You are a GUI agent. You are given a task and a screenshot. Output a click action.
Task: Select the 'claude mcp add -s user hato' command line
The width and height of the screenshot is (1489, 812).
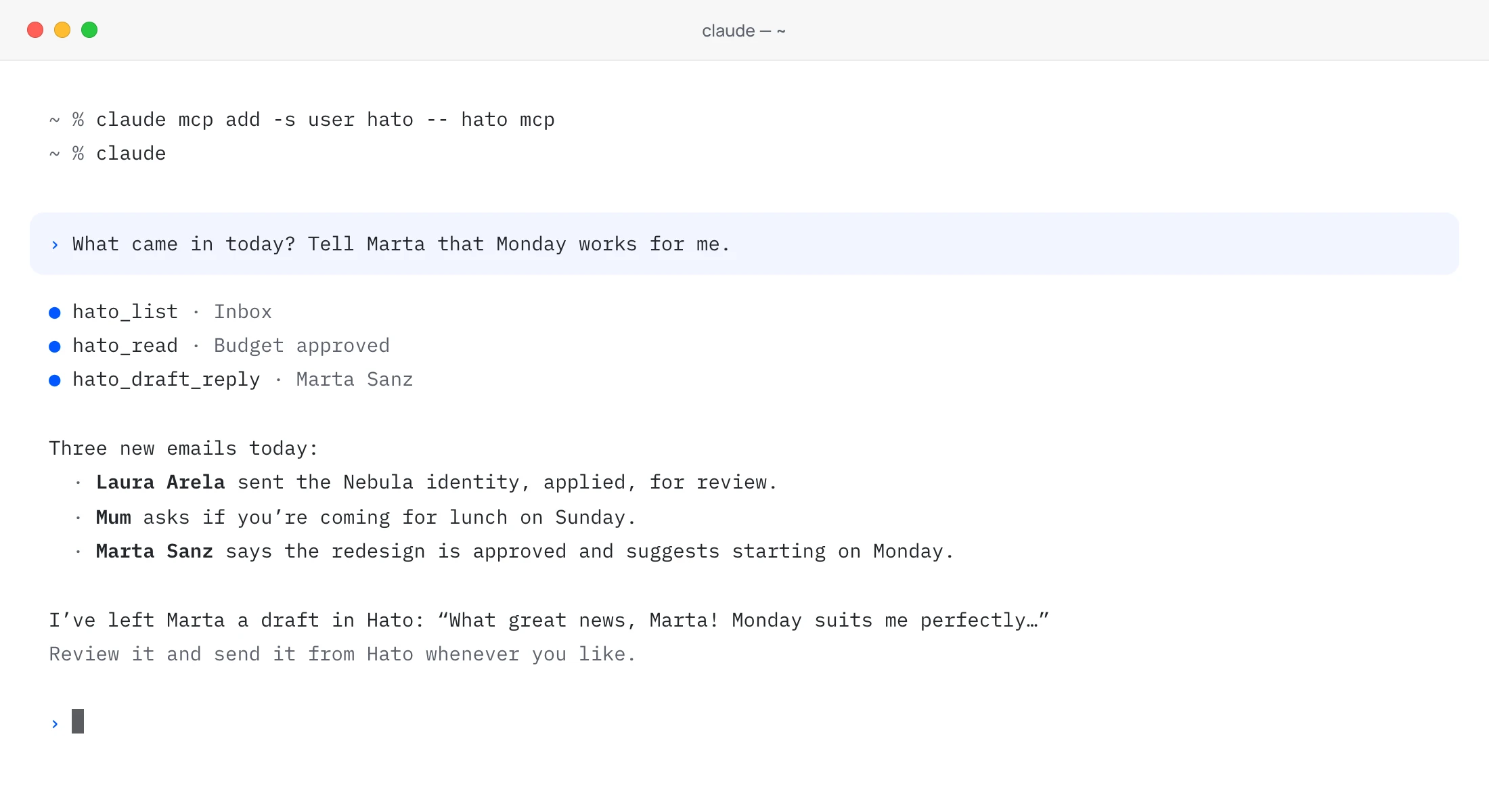302,120
